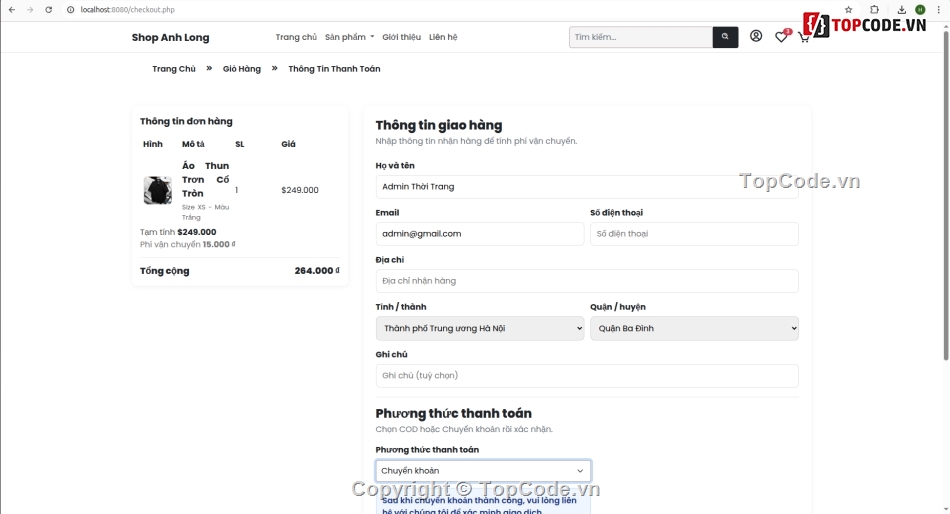
Task: Open the browser downloads icon
Action: (x=902, y=10)
